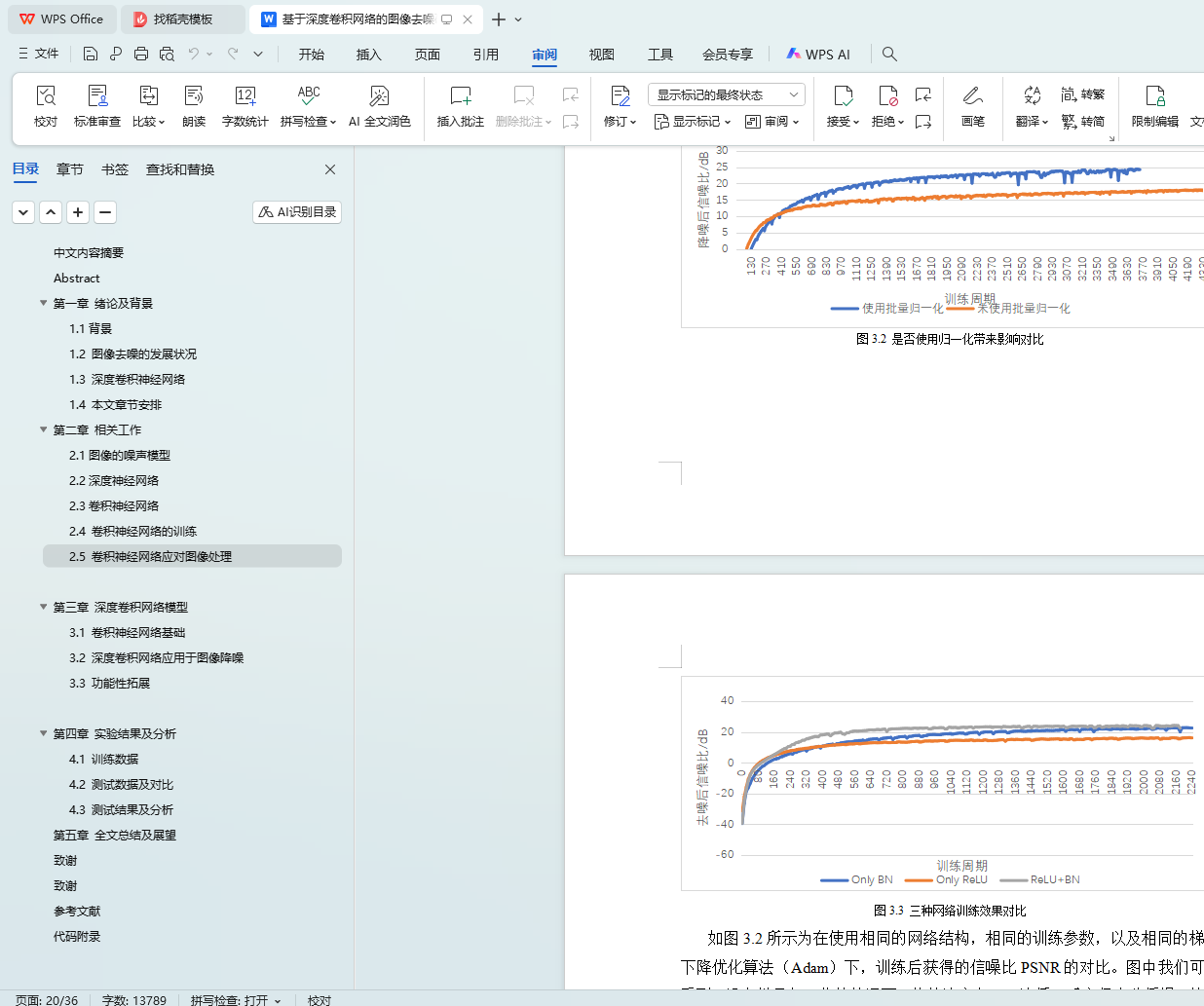
Task: Click the promote heading plus button
Action: (78, 211)
